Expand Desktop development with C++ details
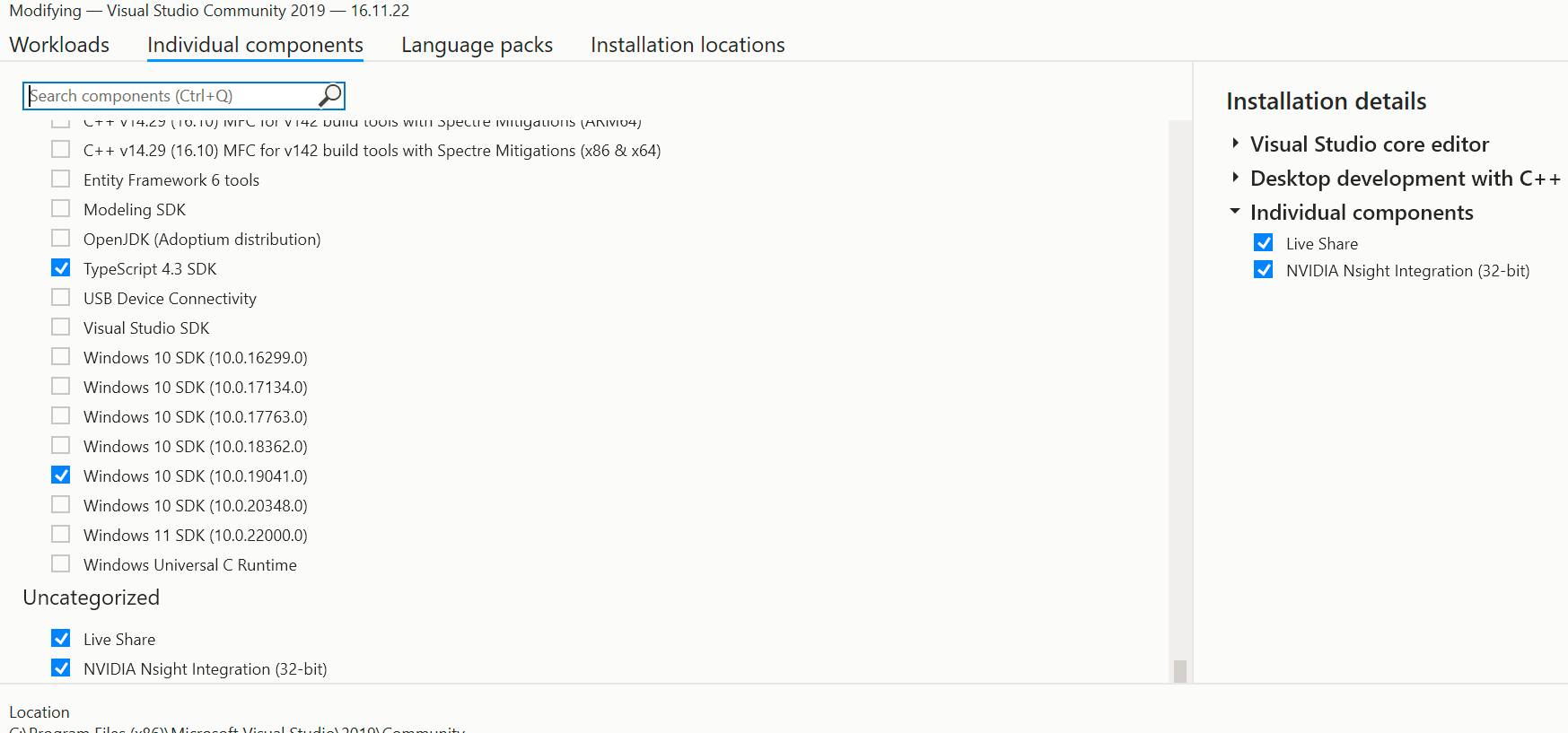Screen dimensions: 1568x733 1236,177
